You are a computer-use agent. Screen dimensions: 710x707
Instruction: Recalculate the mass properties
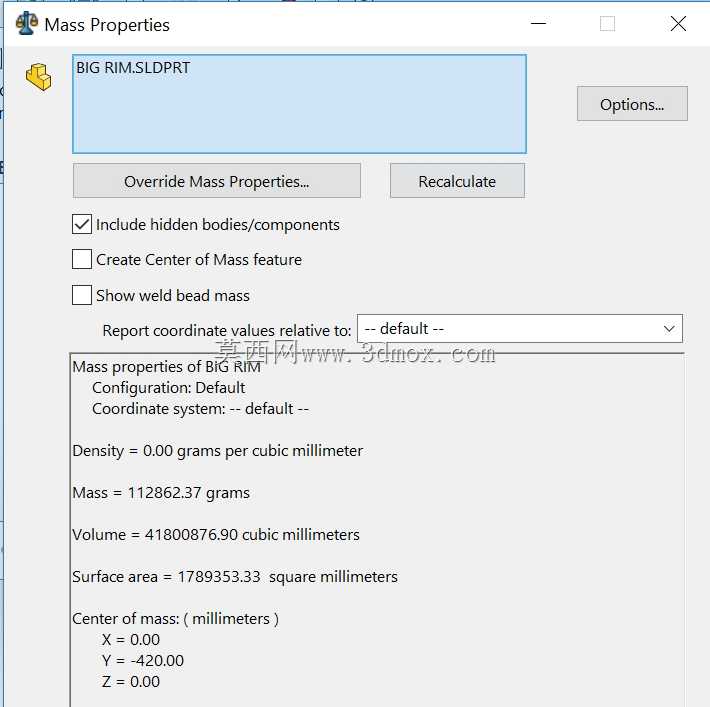tap(457, 181)
